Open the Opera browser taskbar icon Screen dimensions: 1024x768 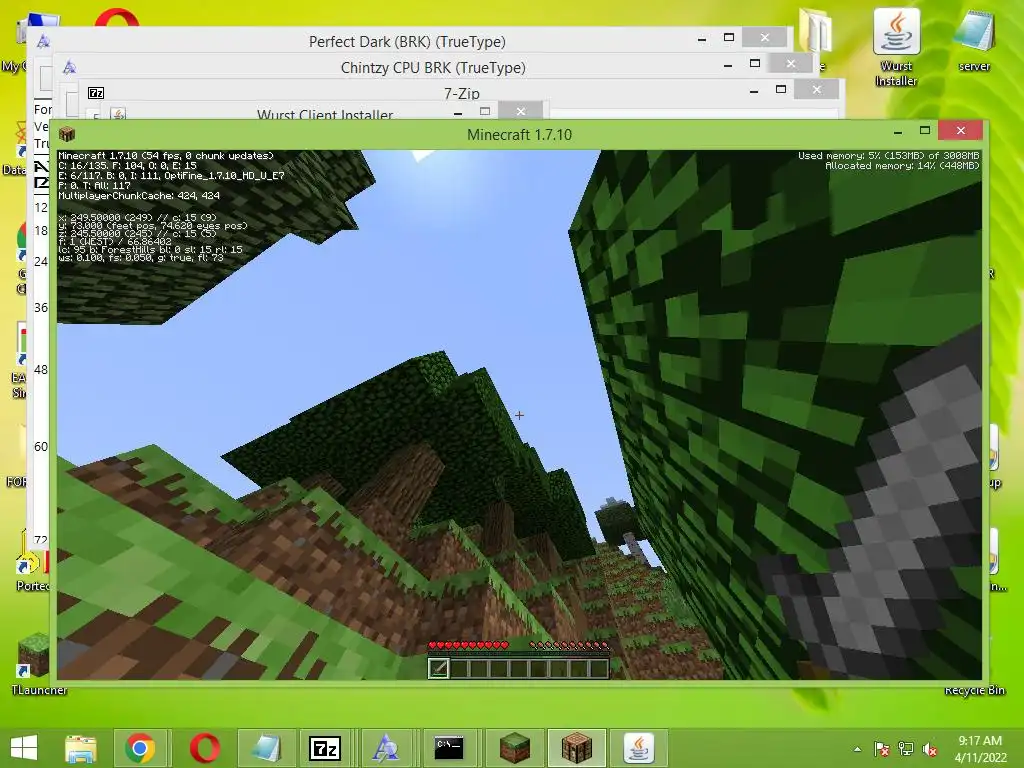click(204, 748)
